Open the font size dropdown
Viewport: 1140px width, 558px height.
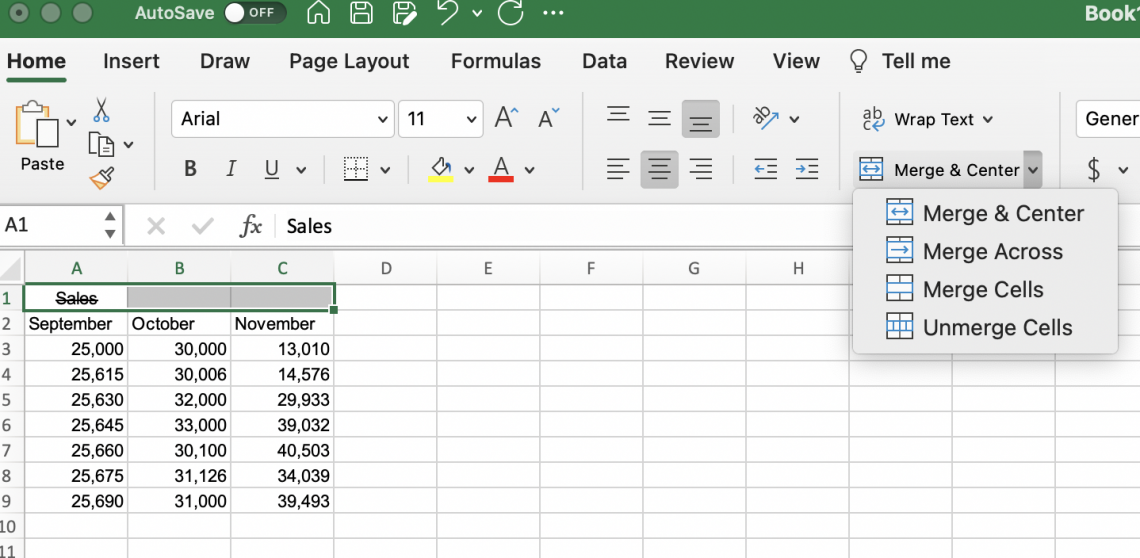[472, 119]
